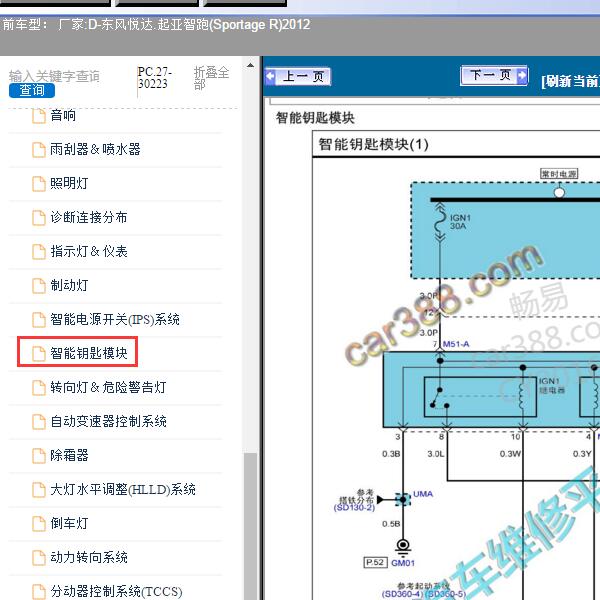600x600 pixels.
Task: Click the document icon beside 制动灯
Action: tap(39, 286)
